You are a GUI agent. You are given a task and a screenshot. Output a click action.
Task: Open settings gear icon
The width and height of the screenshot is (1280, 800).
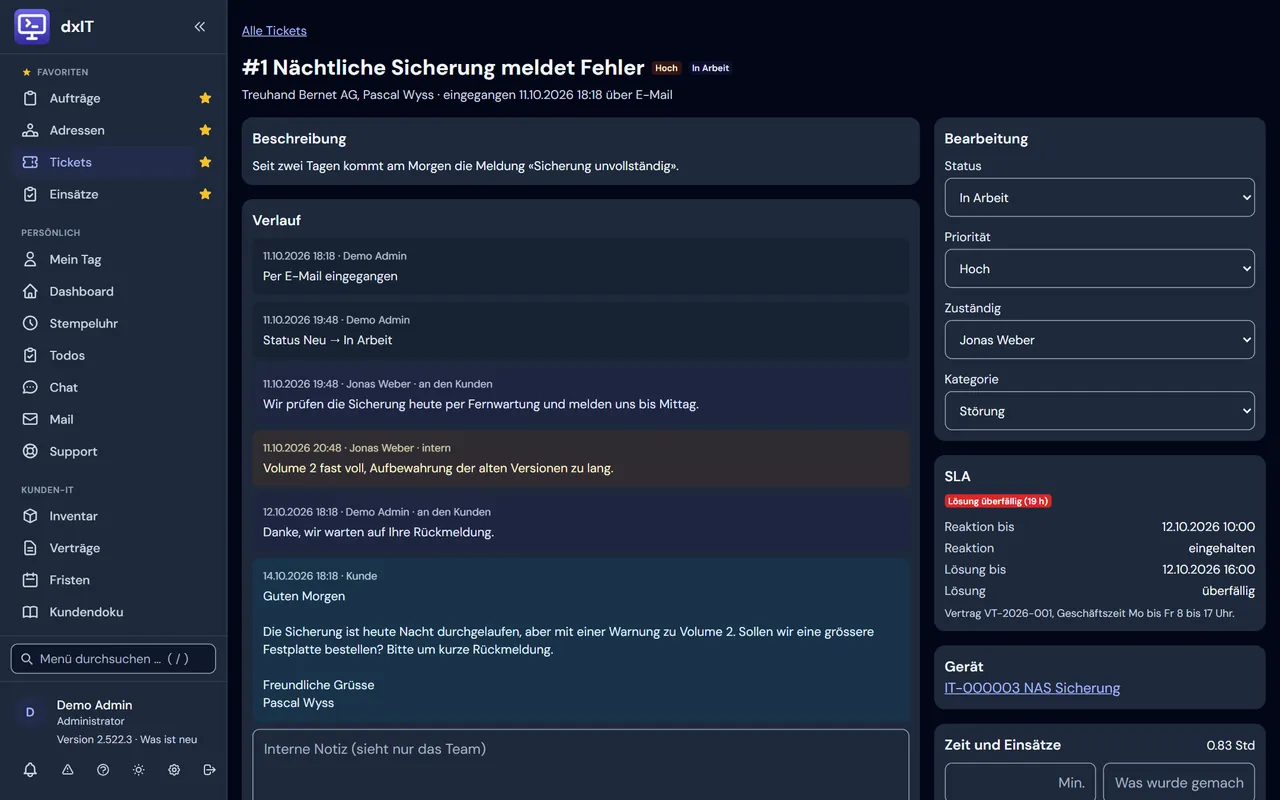coord(174,770)
